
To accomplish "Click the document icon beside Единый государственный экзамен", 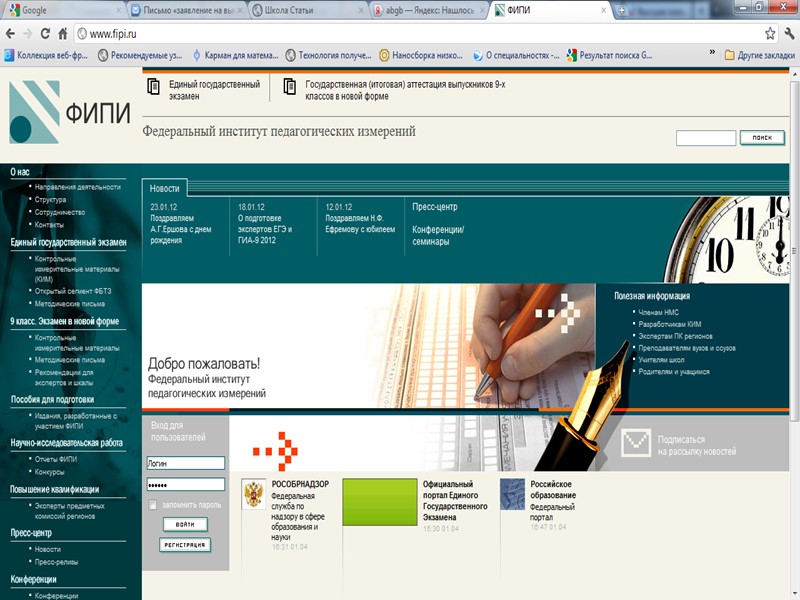I will [x=154, y=86].
